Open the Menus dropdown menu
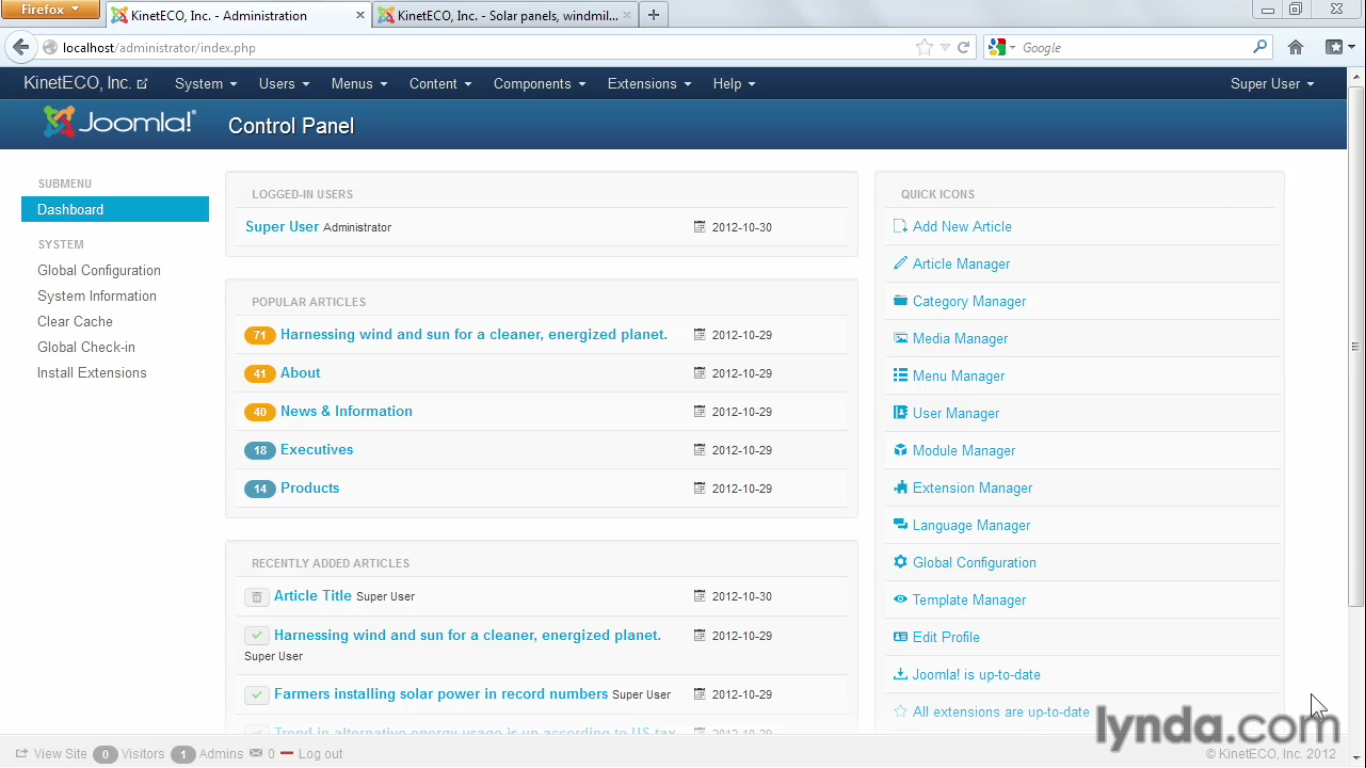The image size is (1366, 768). pyautogui.click(x=359, y=84)
